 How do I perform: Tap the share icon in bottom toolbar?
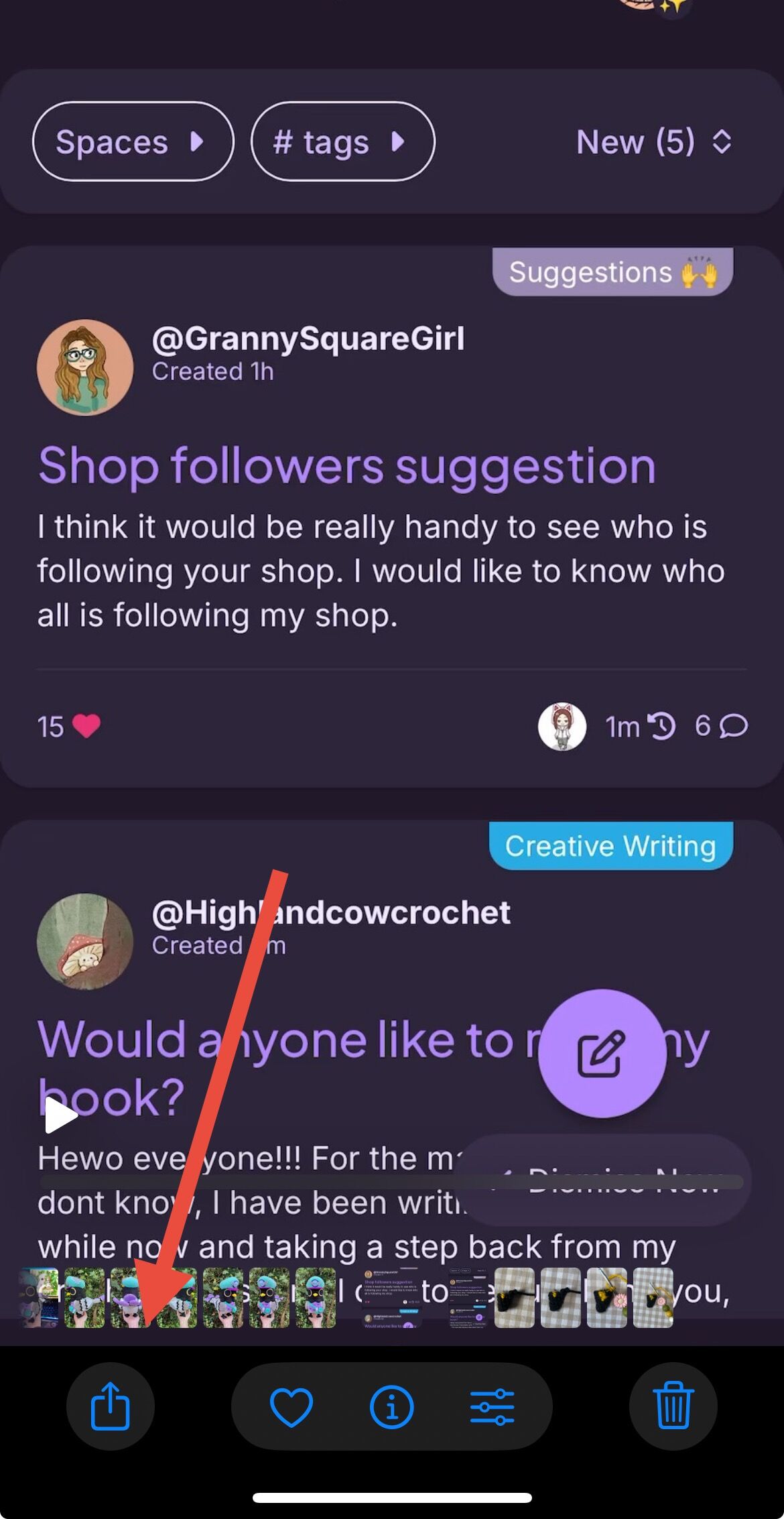(x=111, y=1406)
